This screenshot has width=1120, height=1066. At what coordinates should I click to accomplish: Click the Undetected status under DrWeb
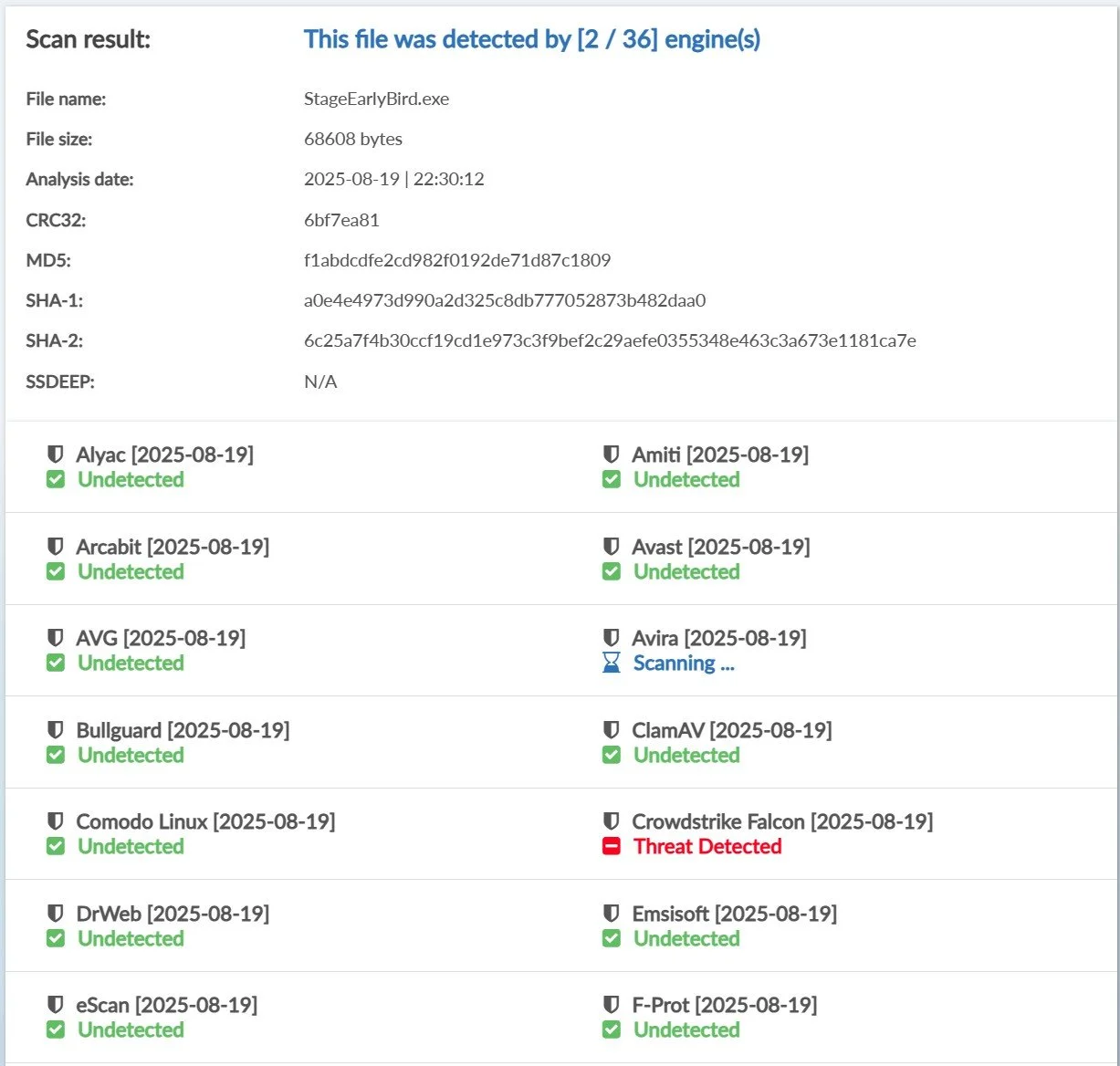click(x=131, y=938)
